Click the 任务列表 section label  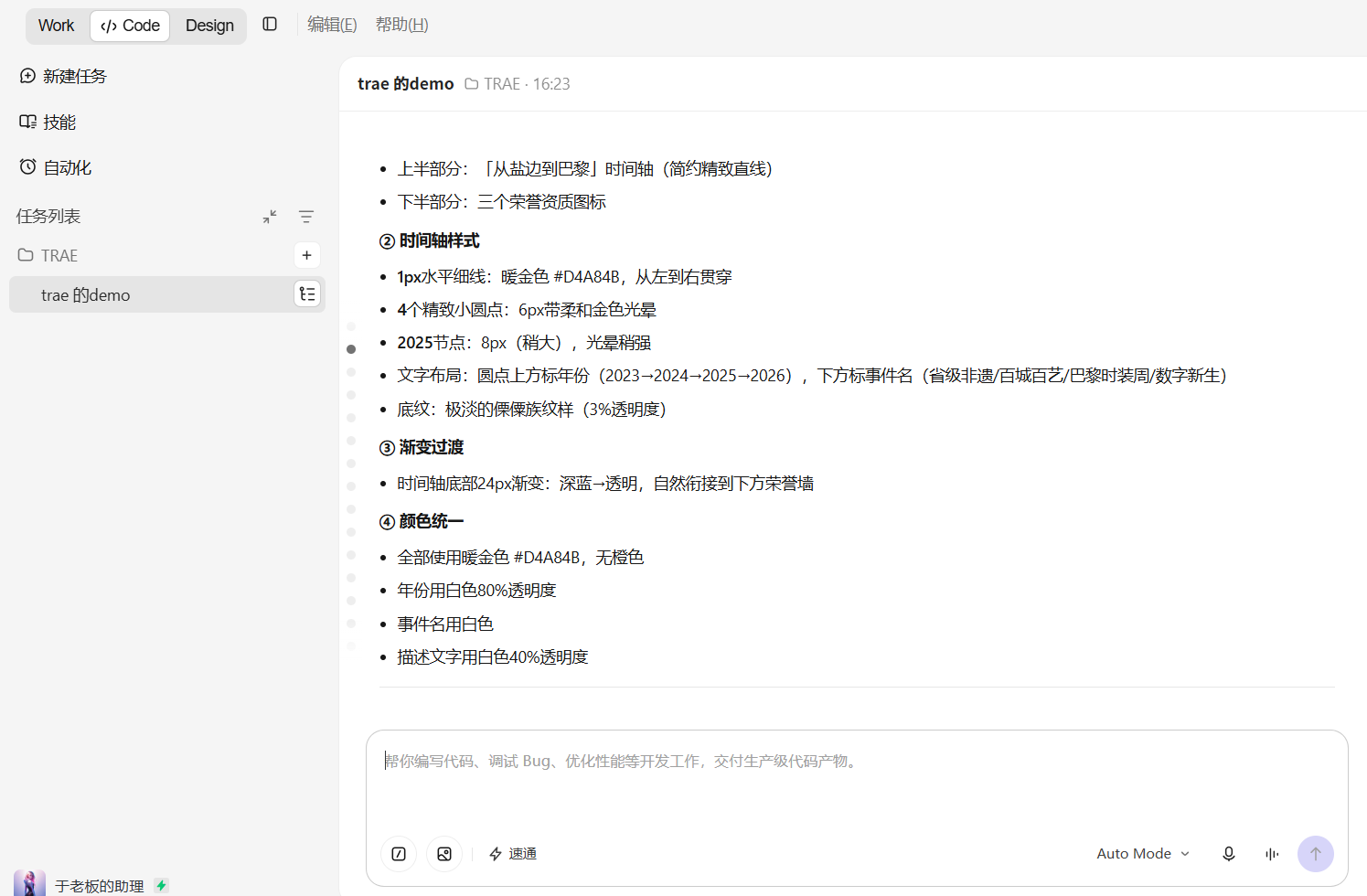point(48,217)
